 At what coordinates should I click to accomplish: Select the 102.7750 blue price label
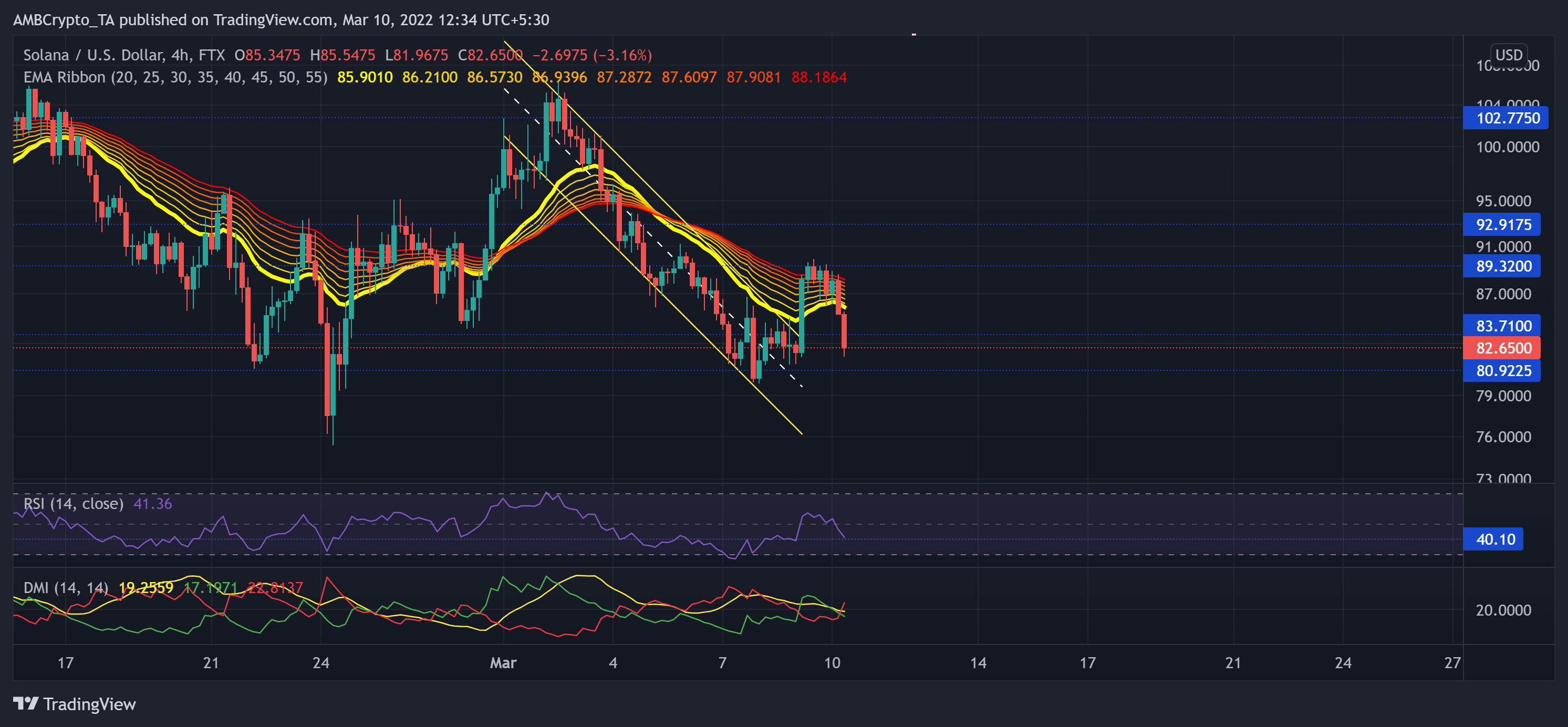[1507, 118]
